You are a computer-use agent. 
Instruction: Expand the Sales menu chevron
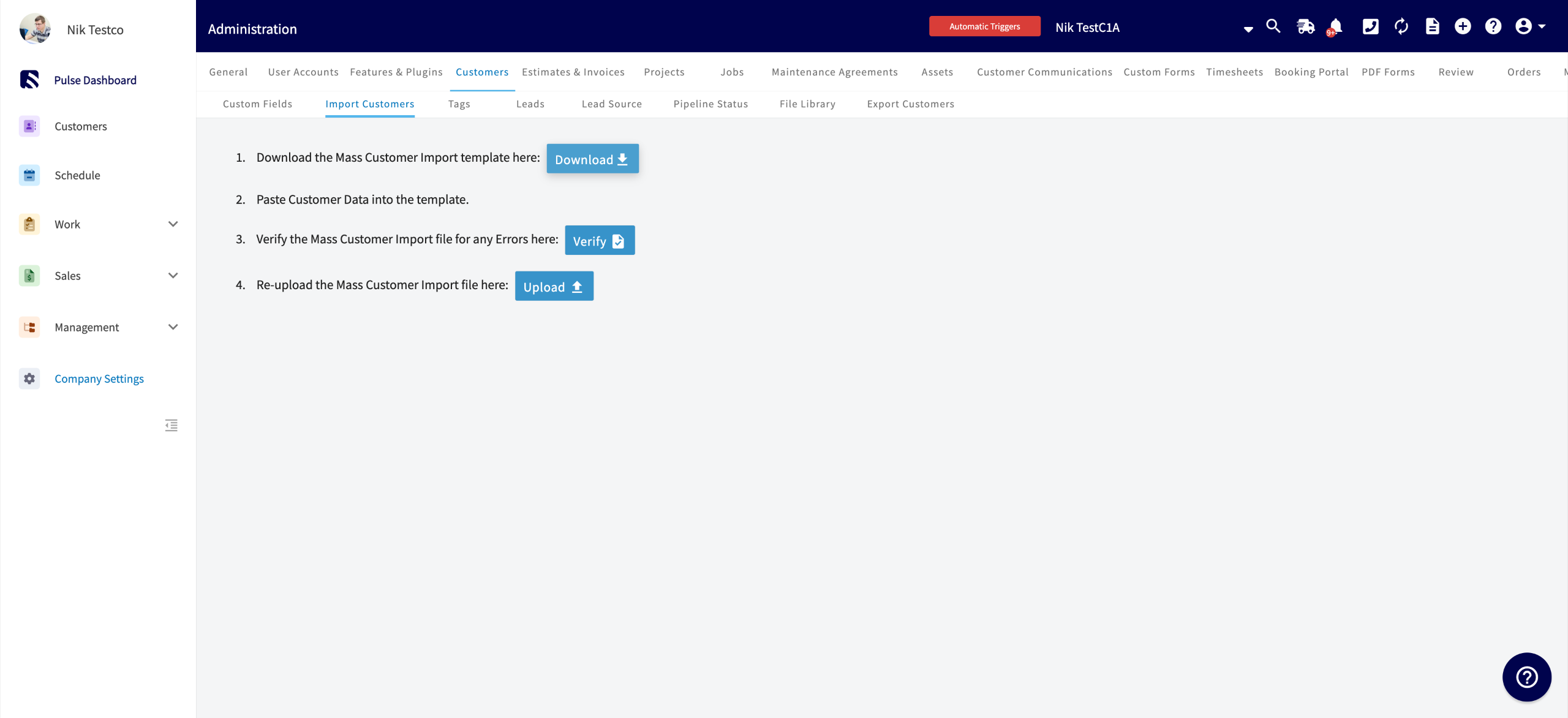coord(173,276)
